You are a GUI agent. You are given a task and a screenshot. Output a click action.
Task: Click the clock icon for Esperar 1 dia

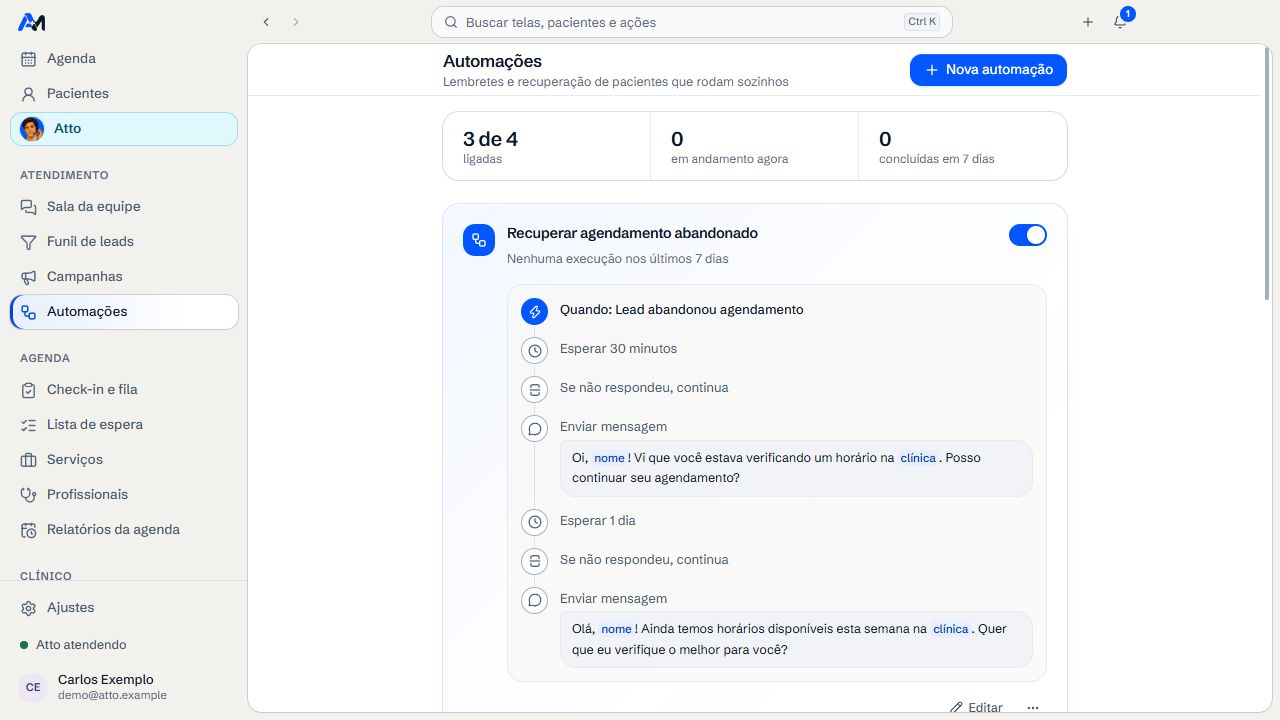tap(535, 522)
